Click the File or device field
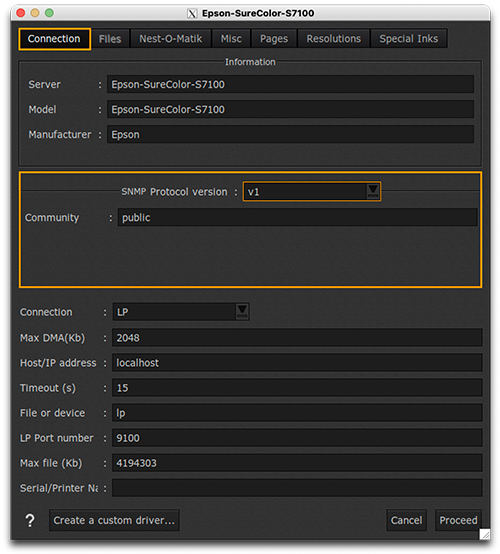Screen dimensions: 500x554 pos(297,413)
